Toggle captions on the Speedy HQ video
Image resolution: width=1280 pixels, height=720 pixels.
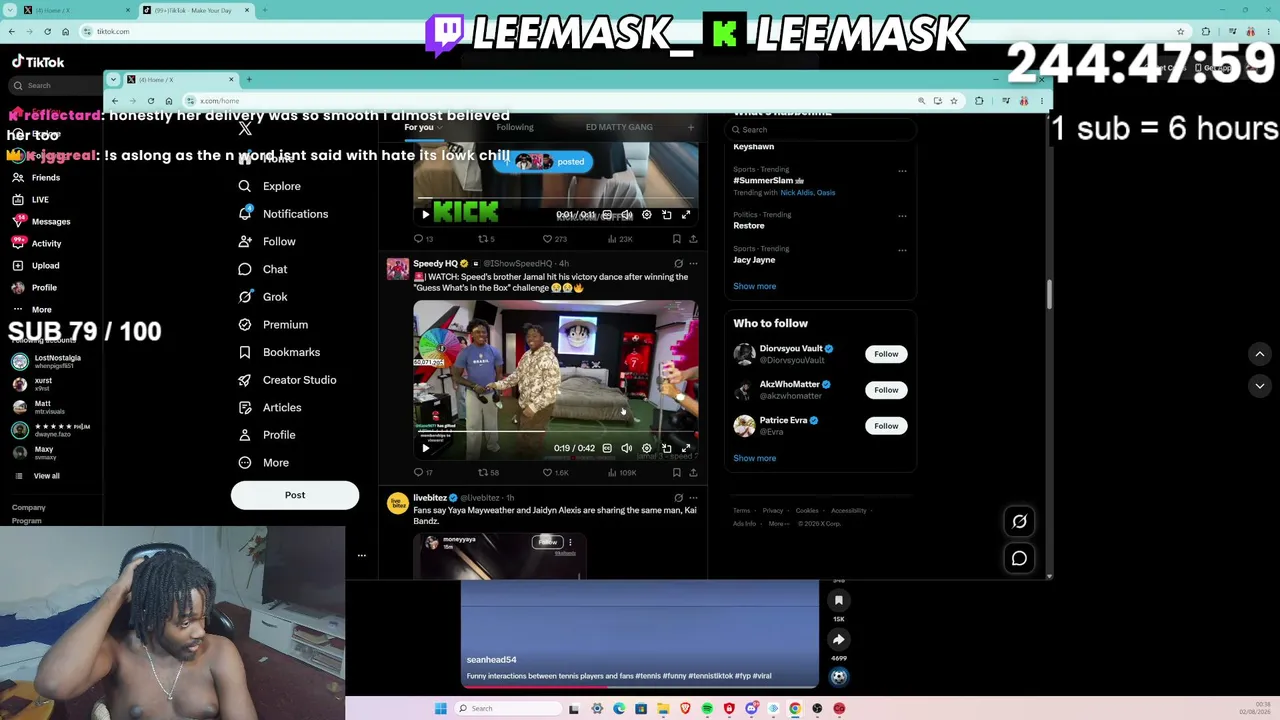[x=607, y=448]
